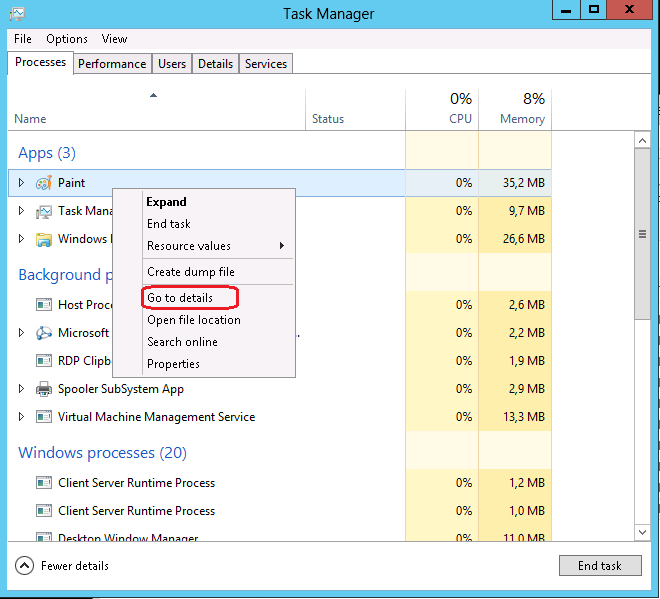Expand the Paint process tree arrow
The image size is (660, 599).
[22, 183]
